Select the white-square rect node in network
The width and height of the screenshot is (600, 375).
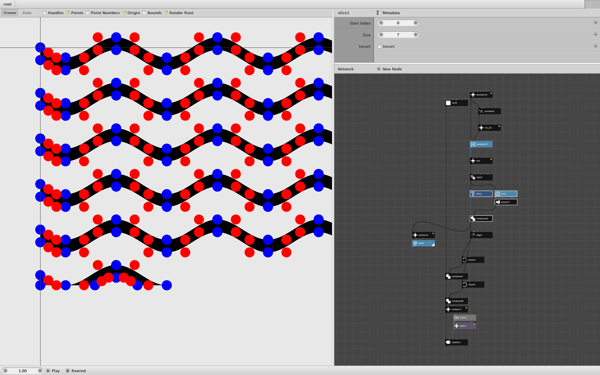tap(456, 103)
